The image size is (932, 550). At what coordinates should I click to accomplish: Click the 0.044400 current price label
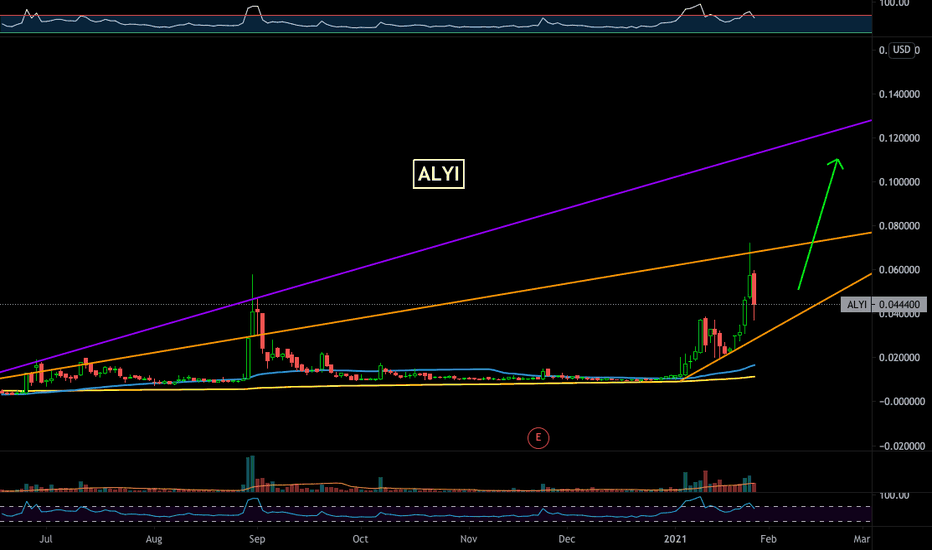[899, 305]
